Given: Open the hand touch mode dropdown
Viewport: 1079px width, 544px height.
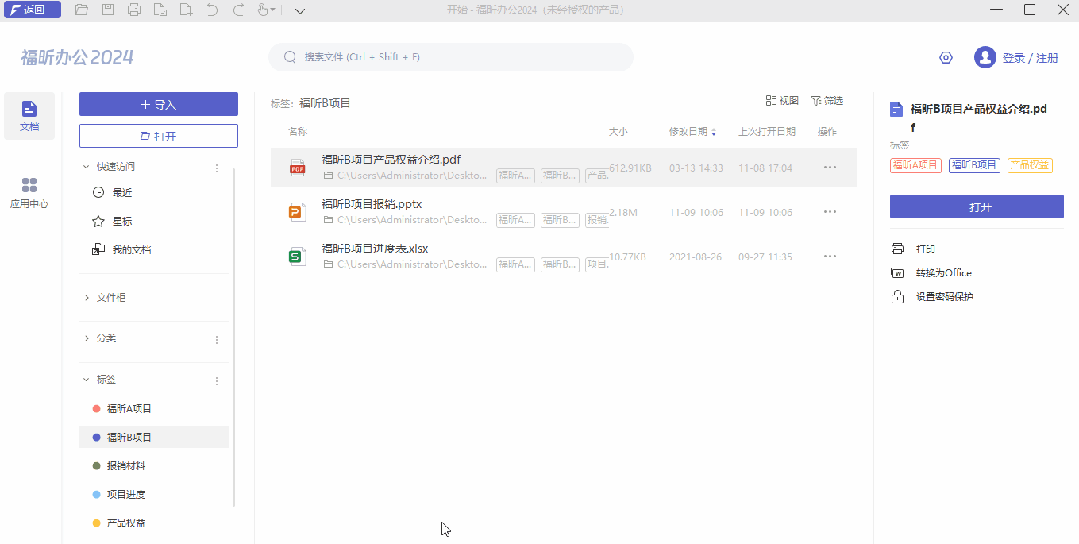Looking at the screenshot, I should pos(266,10).
